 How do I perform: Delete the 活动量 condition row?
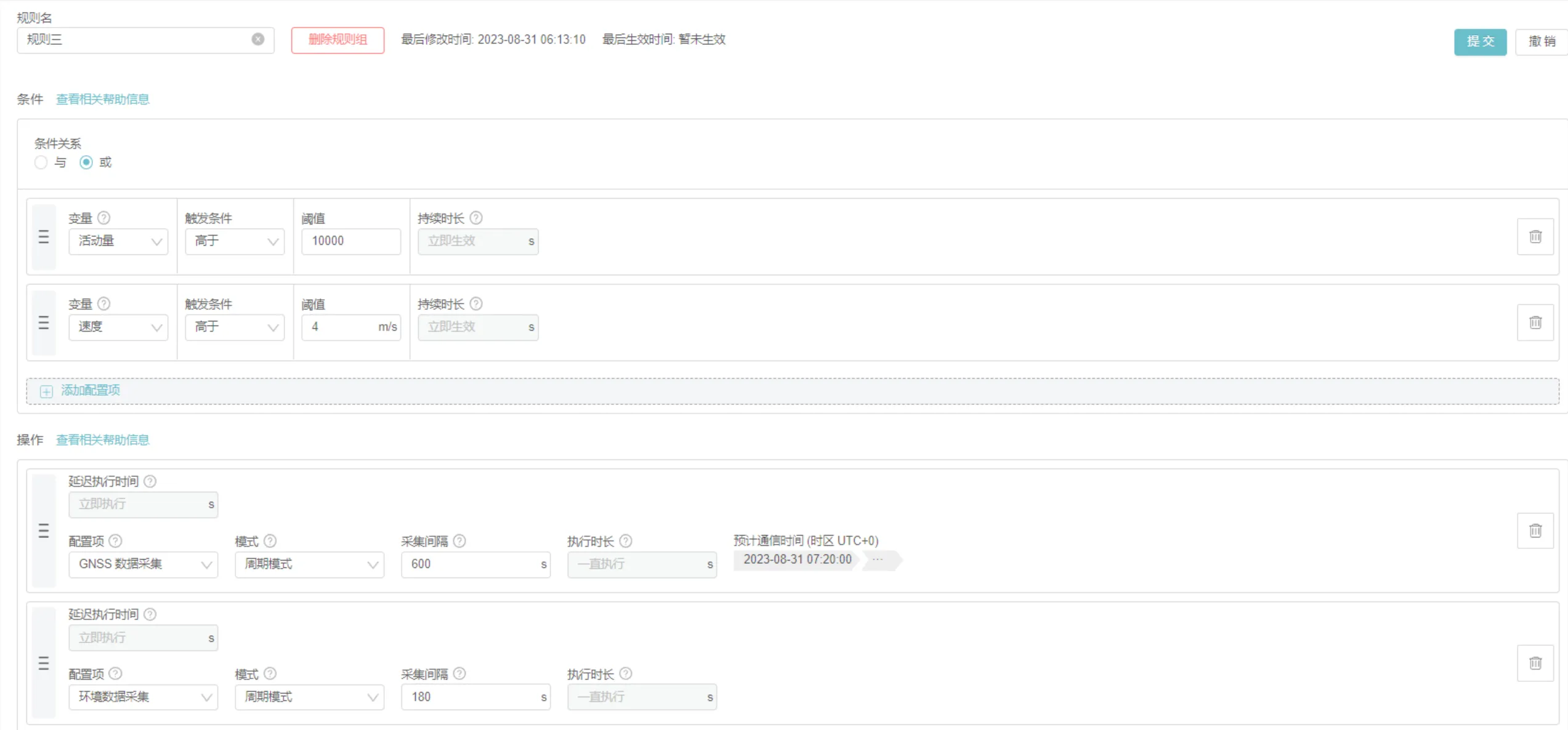tap(1535, 236)
